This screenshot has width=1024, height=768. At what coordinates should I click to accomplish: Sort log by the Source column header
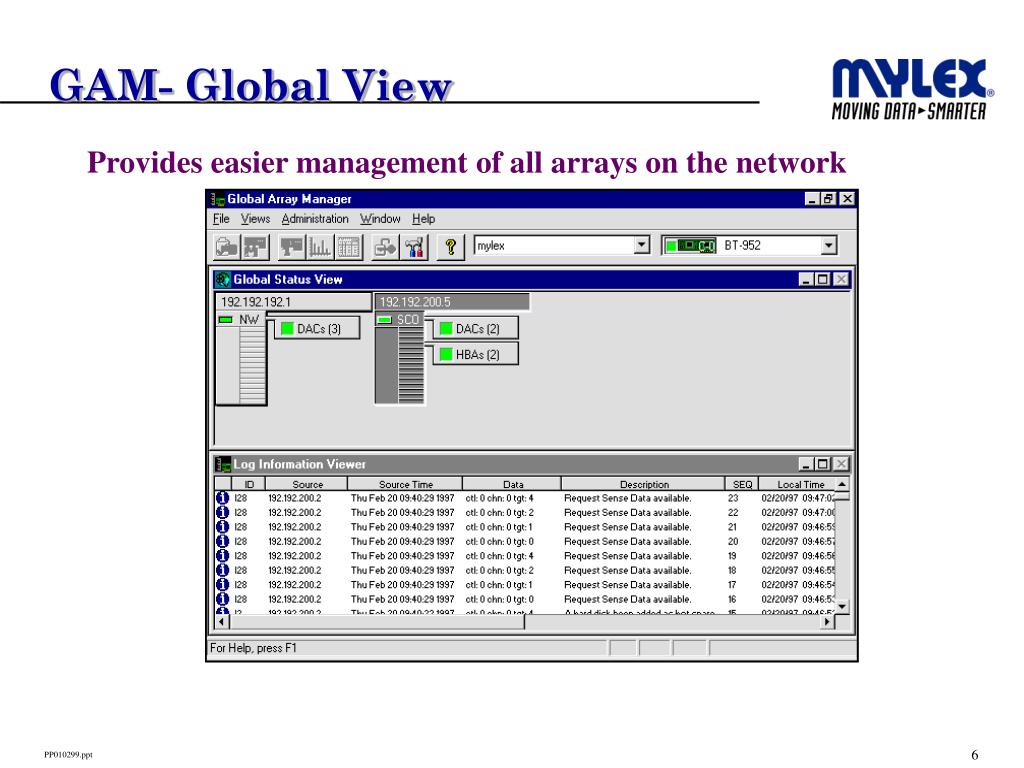pos(307,484)
